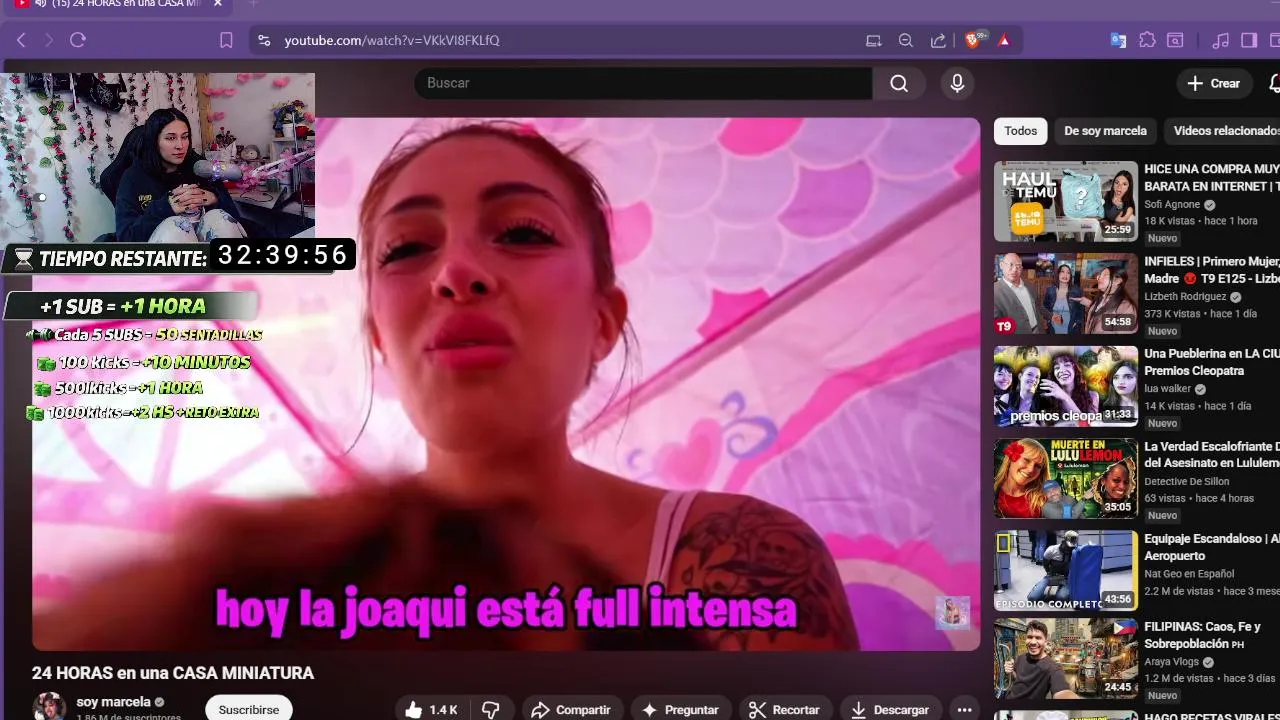Click the Compartir share button

point(571,710)
